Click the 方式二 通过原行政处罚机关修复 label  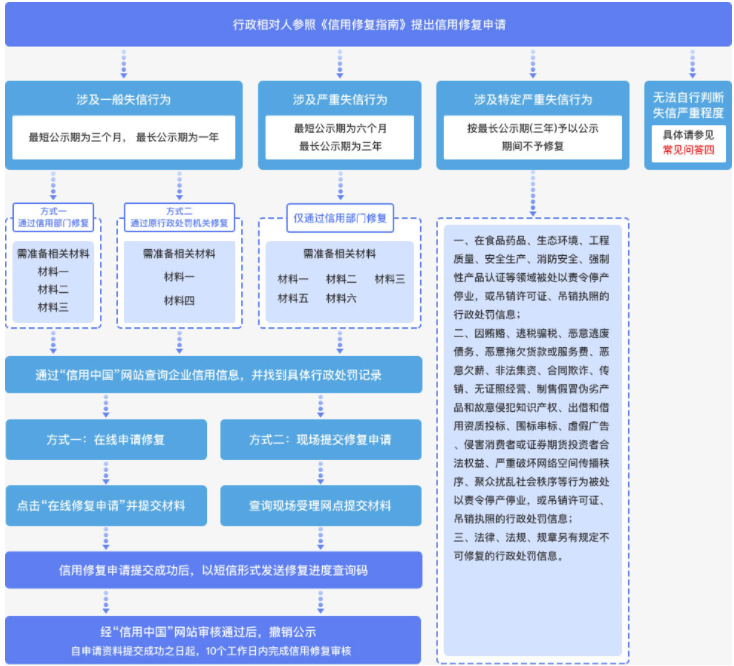click(x=179, y=217)
